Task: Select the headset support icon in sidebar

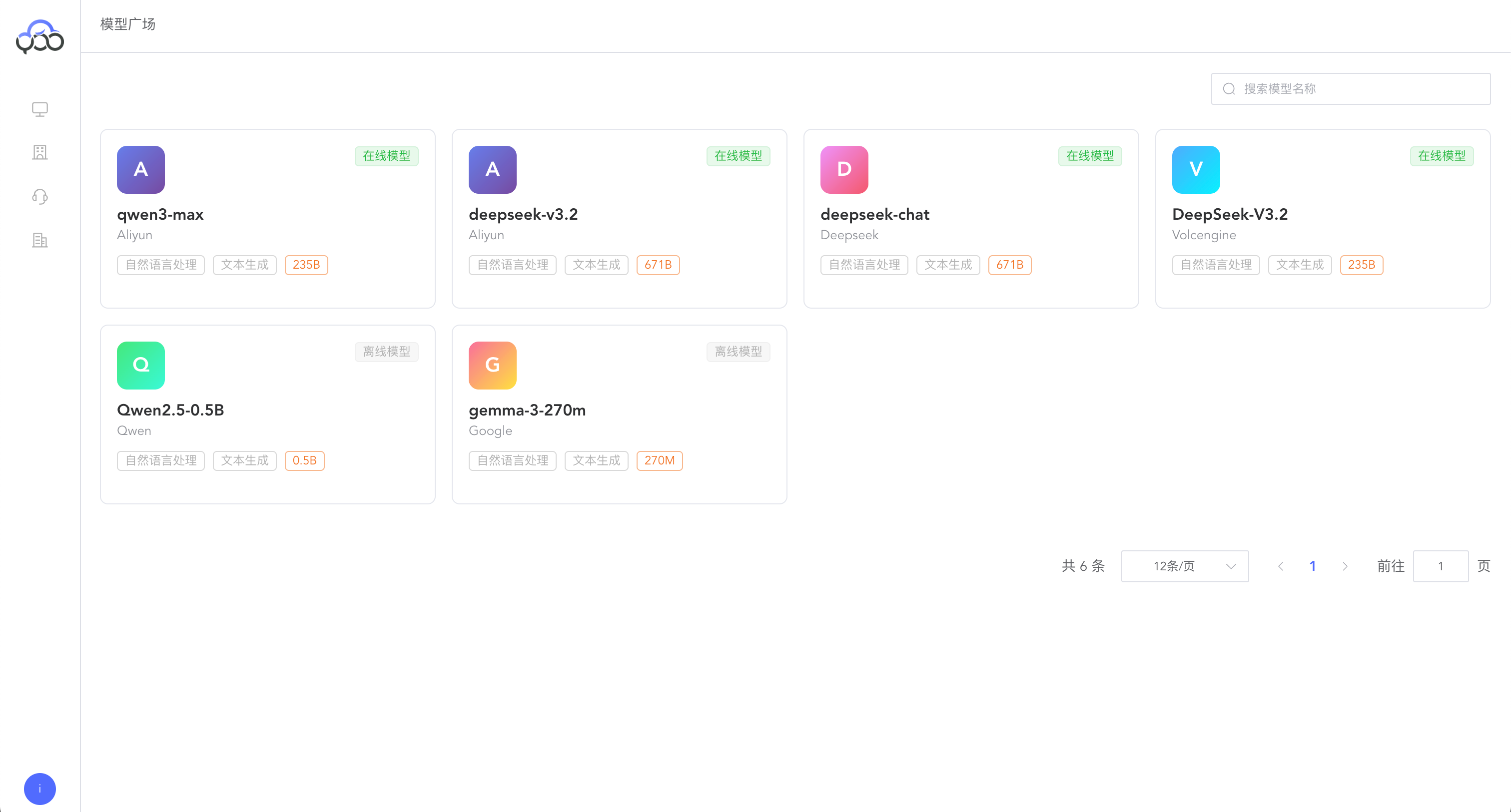Action: click(39, 196)
